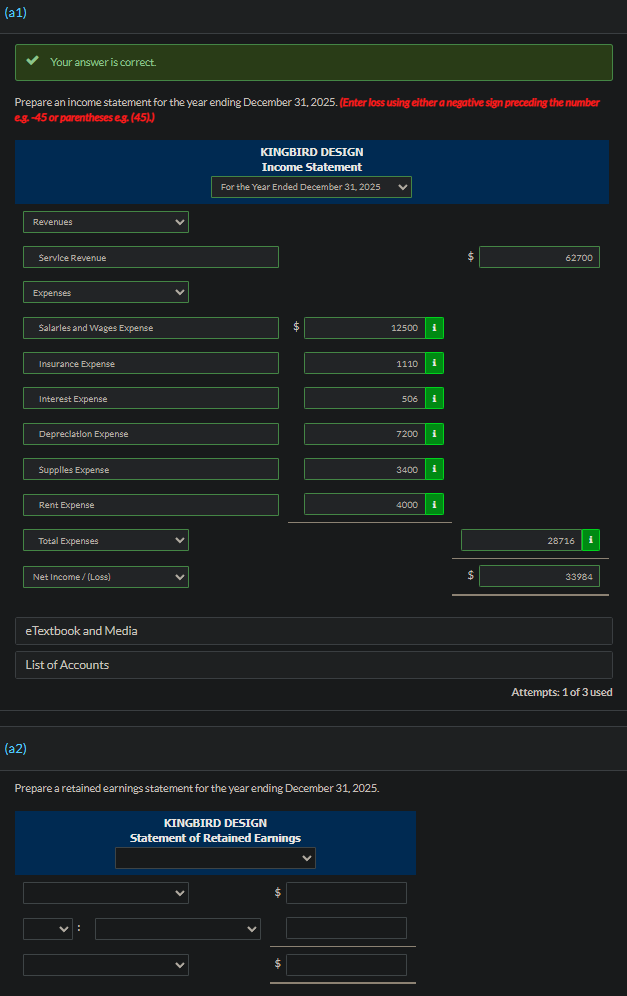
Task: Click the 3400 amount field
Action: (365, 469)
